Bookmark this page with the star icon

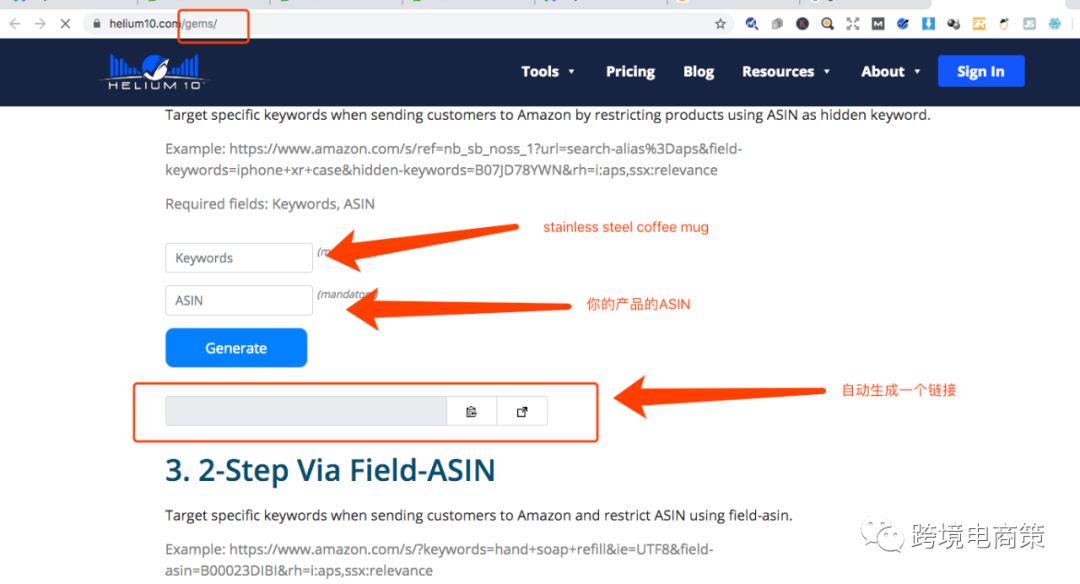pos(720,24)
